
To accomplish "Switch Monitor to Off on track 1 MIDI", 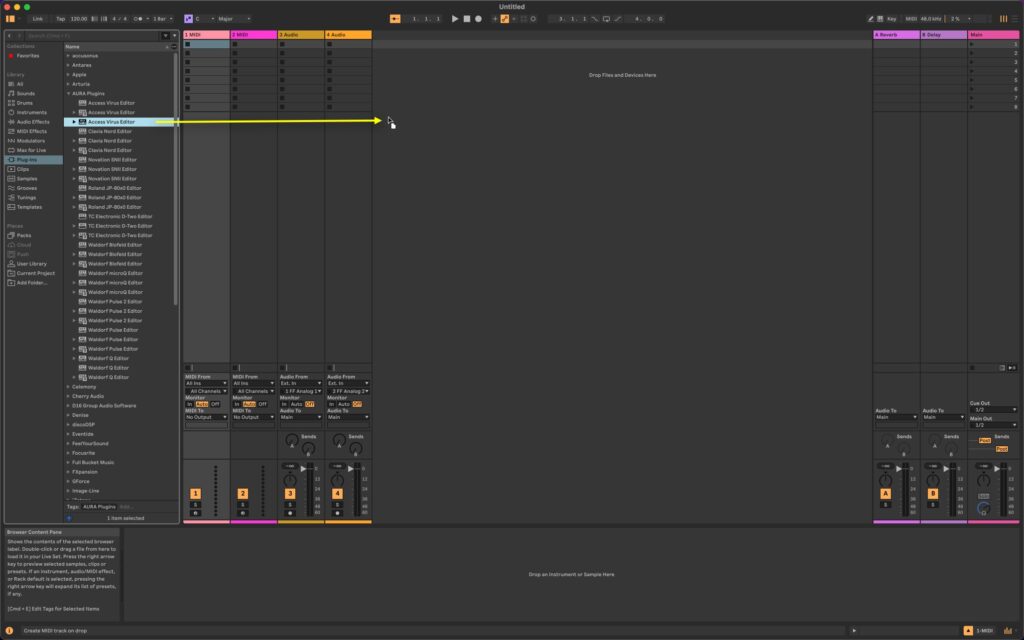I will pyautogui.click(x=217, y=404).
